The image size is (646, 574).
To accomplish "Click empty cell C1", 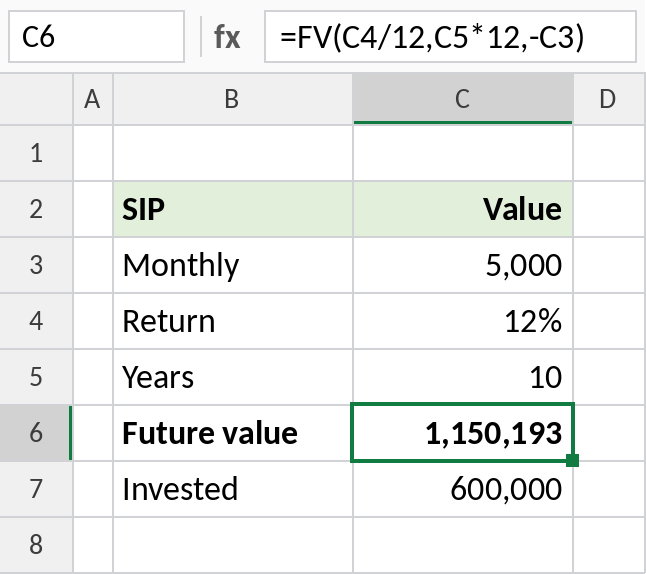I will point(463,153).
